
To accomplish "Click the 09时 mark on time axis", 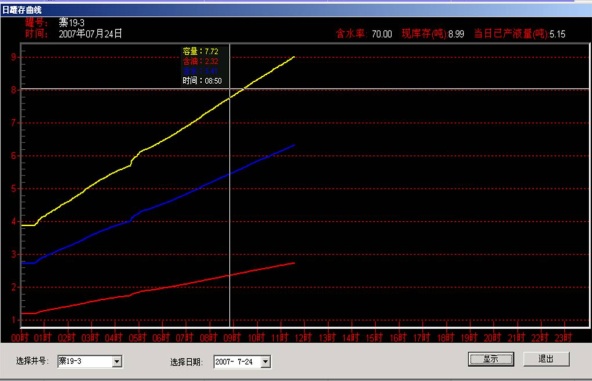I will pyautogui.click(x=233, y=337).
